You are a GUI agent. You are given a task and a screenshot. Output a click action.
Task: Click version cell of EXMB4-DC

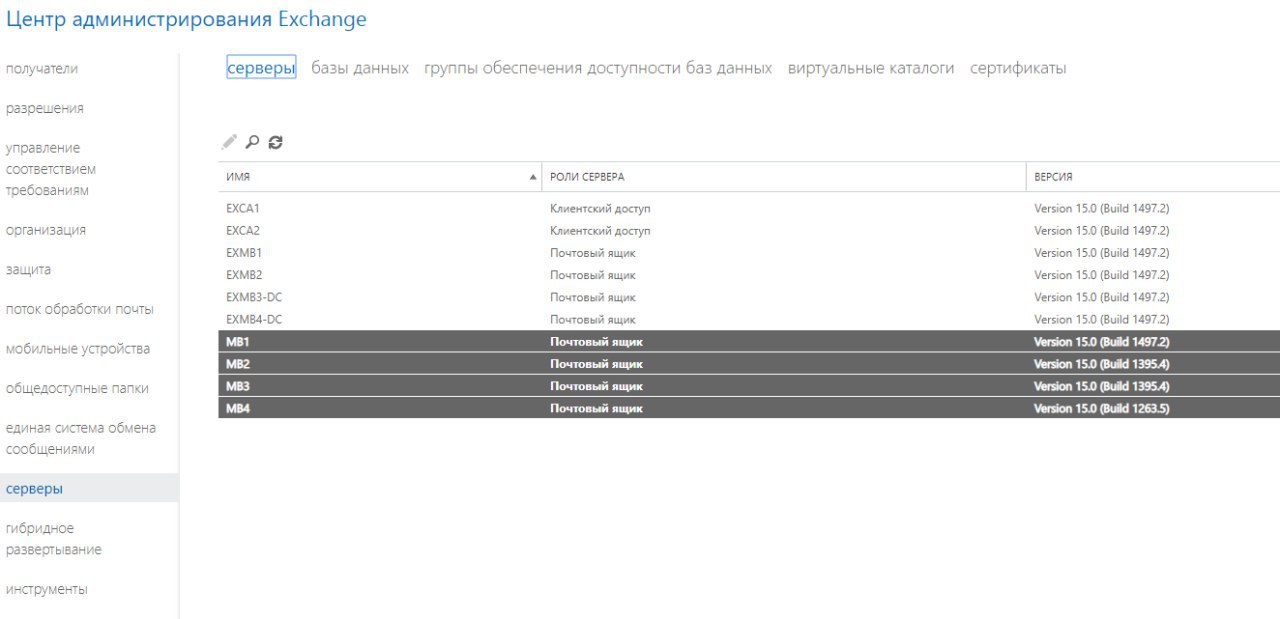[1102, 319]
